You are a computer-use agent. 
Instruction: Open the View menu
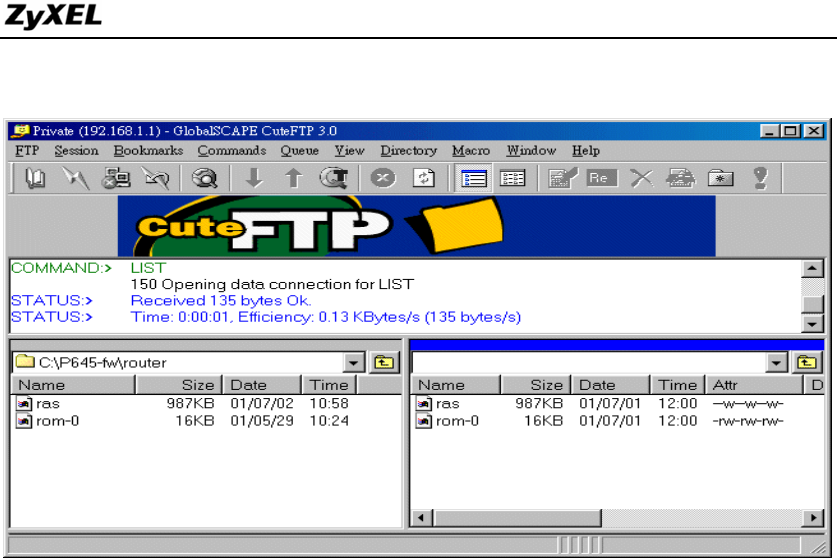(x=350, y=151)
